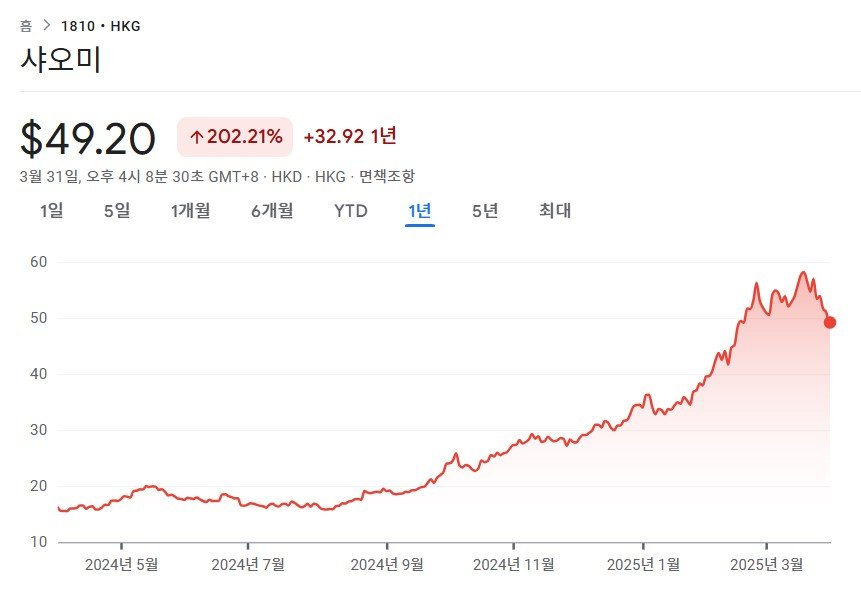Show the 최대 full history range
The height and width of the screenshot is (598, 861).
pos(555,211)
